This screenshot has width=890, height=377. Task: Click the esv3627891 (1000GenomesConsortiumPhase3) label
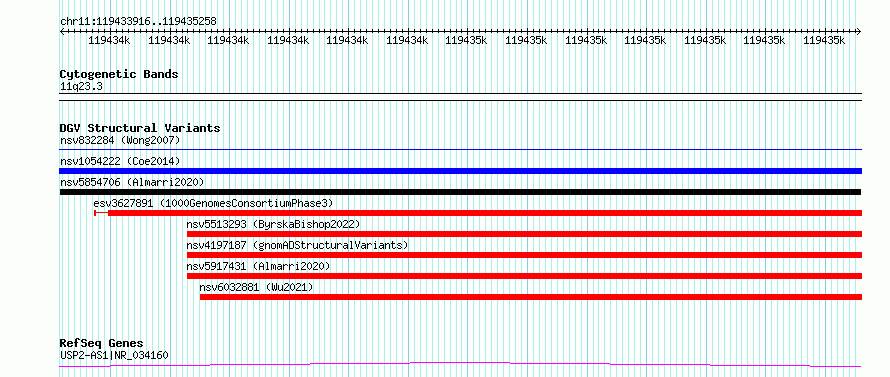coord(213,203)
